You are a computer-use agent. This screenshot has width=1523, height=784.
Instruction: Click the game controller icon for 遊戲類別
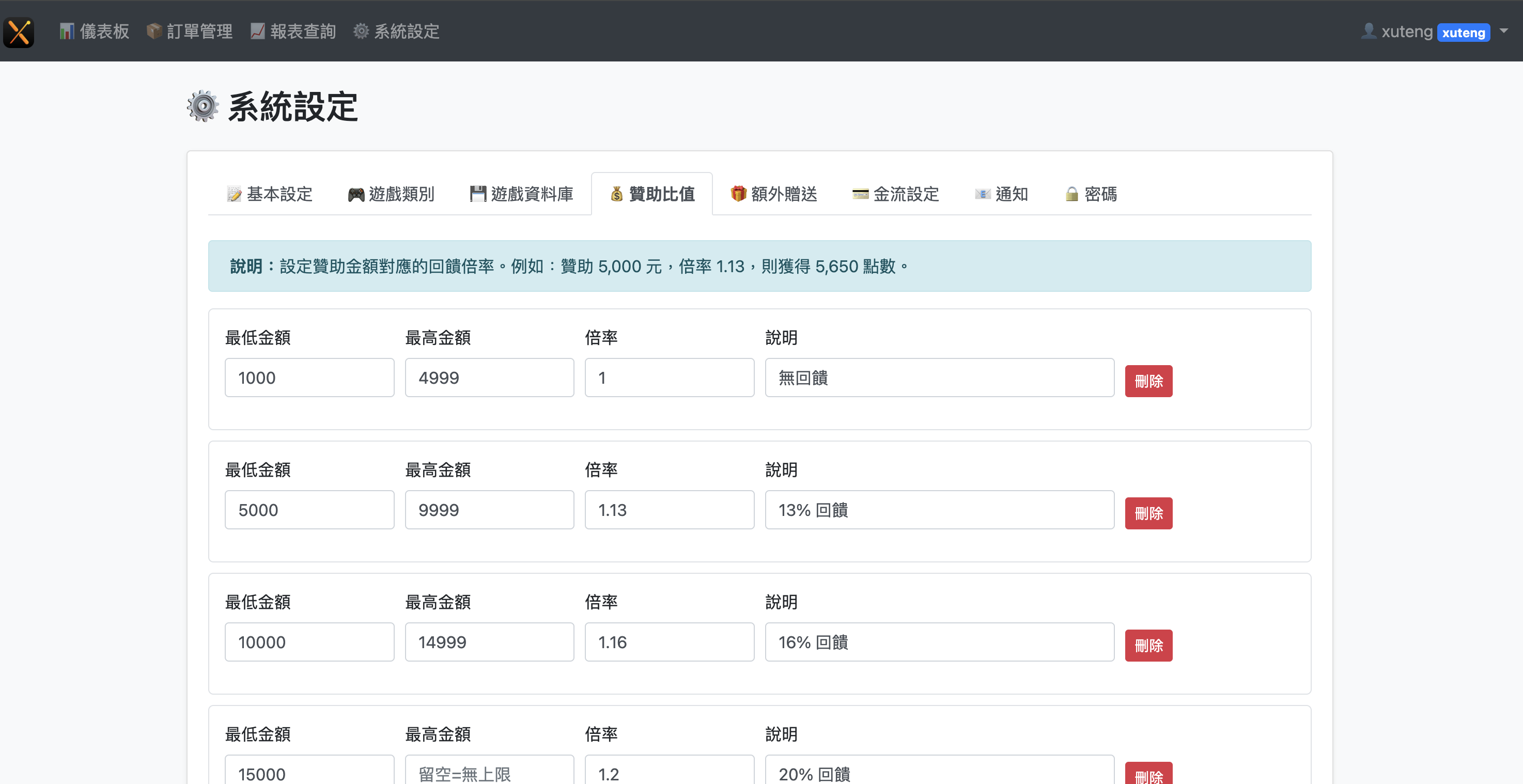click(x=356, y=195)
